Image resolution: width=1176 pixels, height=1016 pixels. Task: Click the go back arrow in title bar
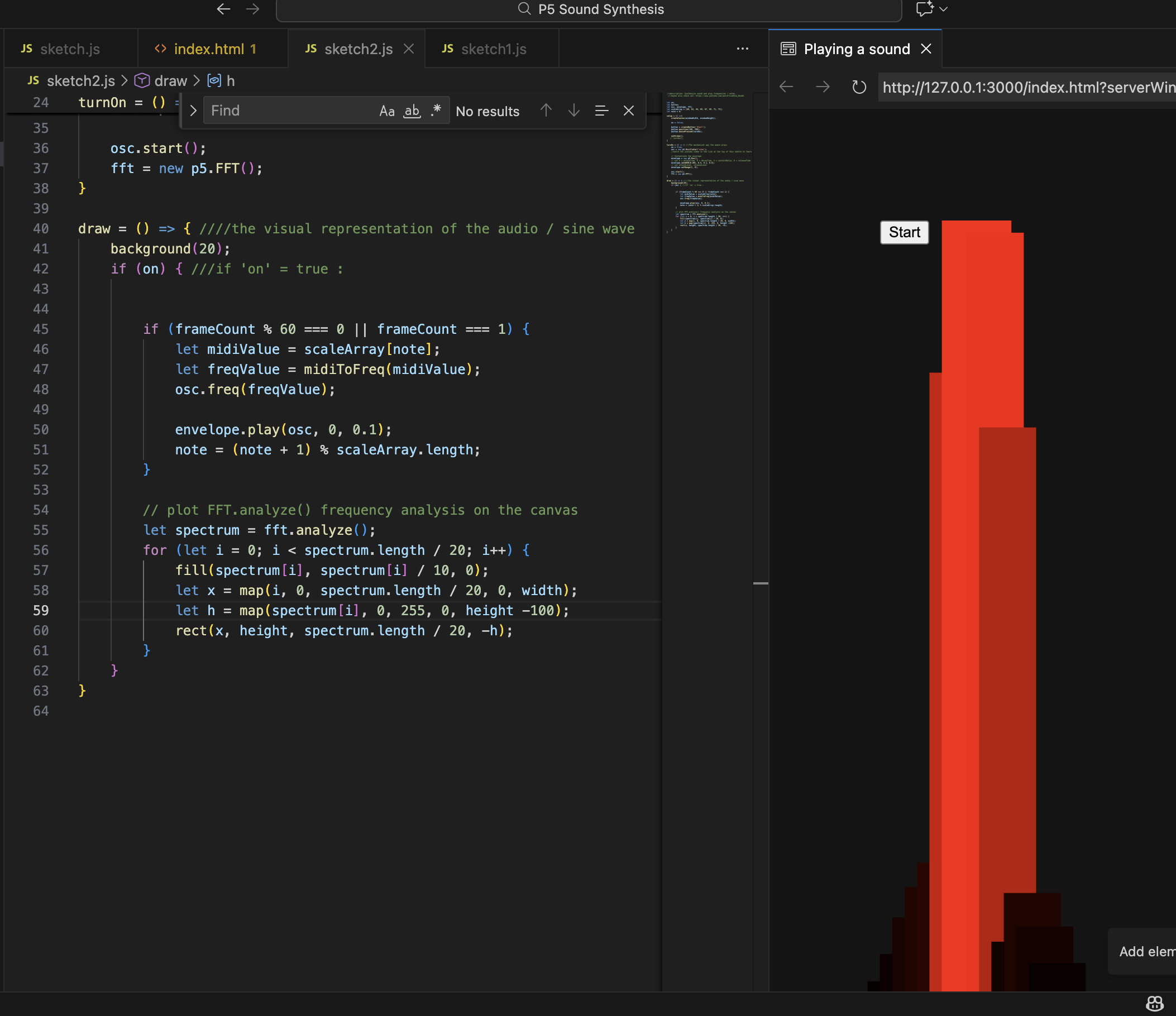tap(223, 9)
